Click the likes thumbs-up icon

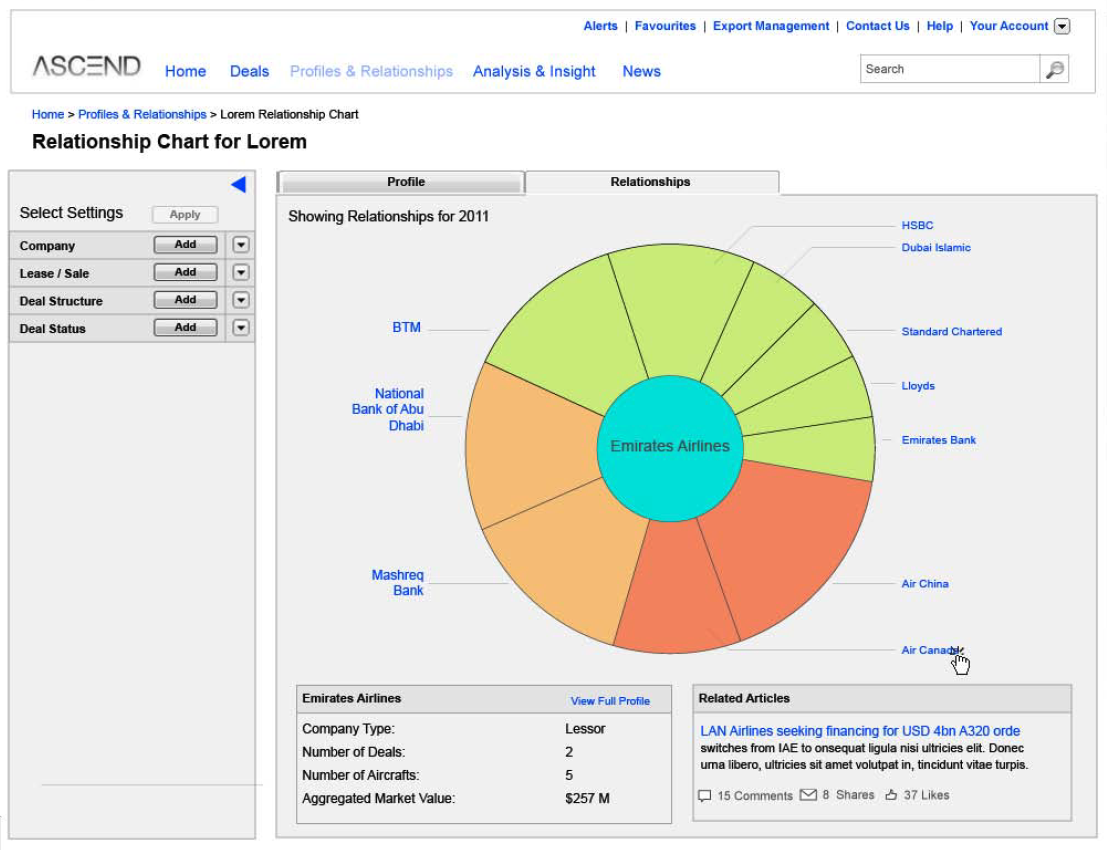tap(892, 795)
